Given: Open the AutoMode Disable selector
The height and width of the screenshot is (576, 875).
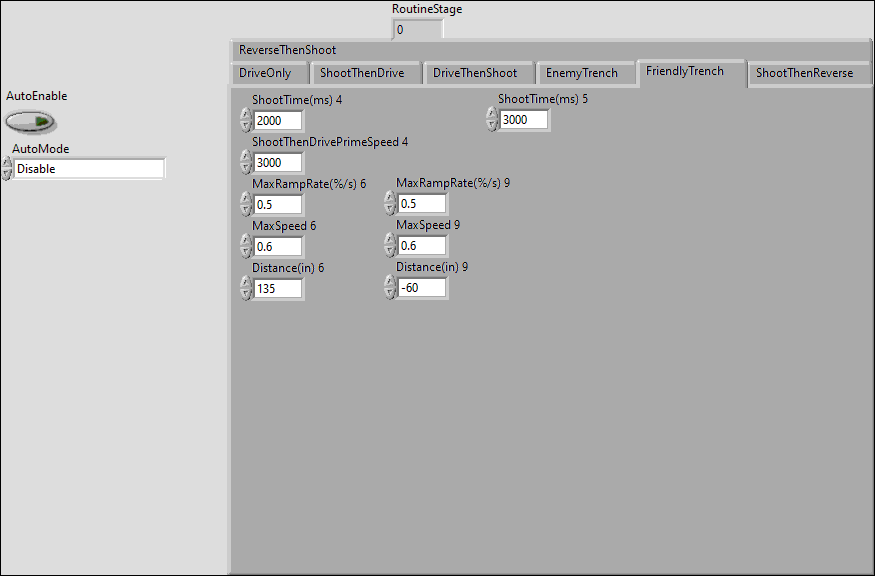Looking at the screenshot, I should pyautogui.click(x=88, y=169).
